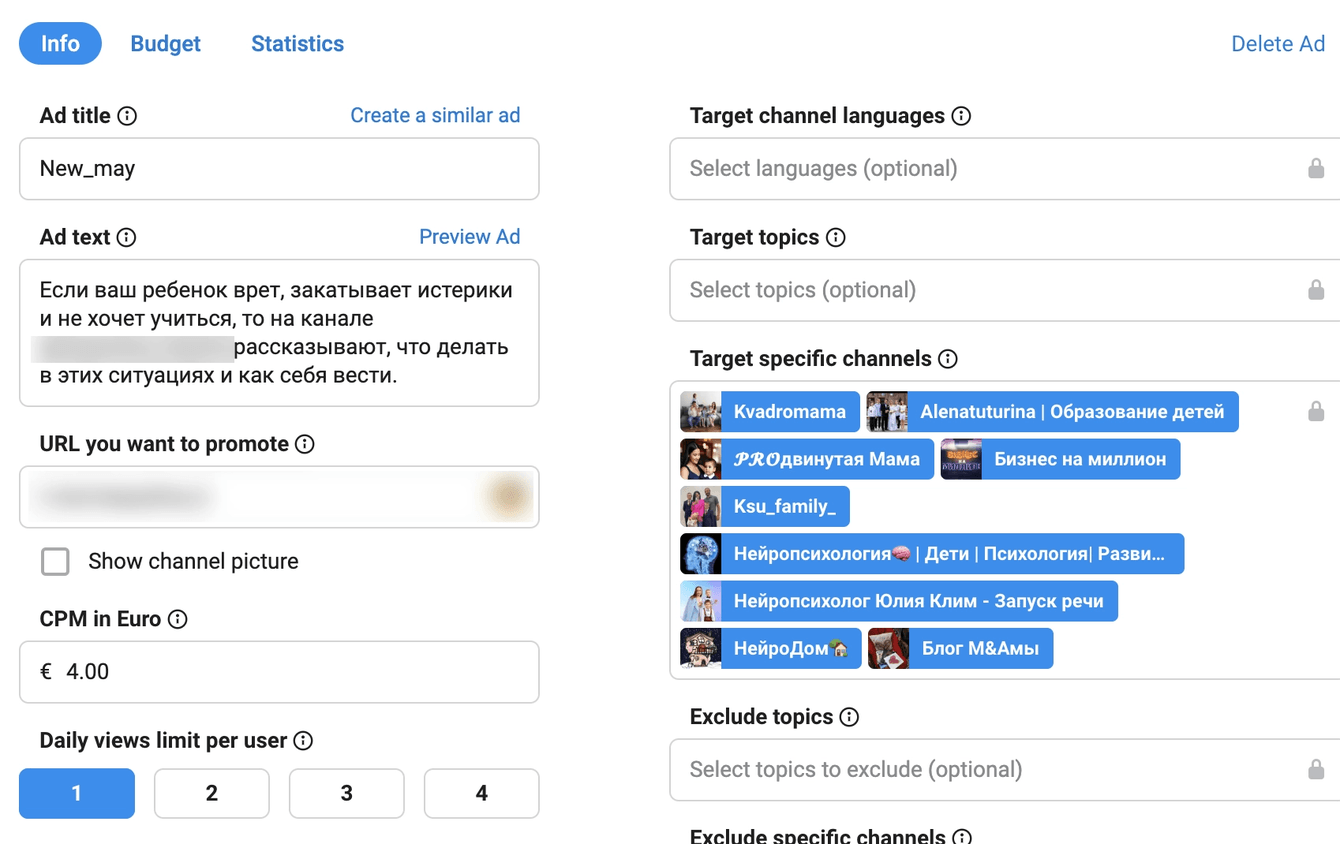Click info icon for Daily views limit
The height and width of the screenshot is (844, 1340).
click(x=303, y=741)
